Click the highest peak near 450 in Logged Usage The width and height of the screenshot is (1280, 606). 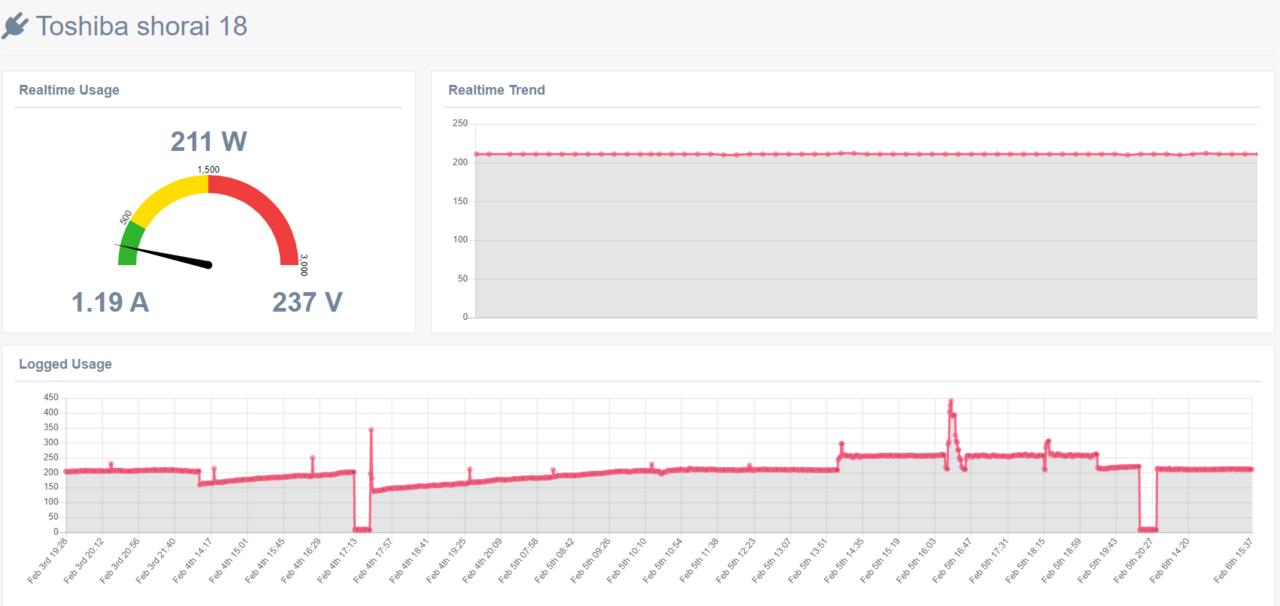tap(950, 401)
